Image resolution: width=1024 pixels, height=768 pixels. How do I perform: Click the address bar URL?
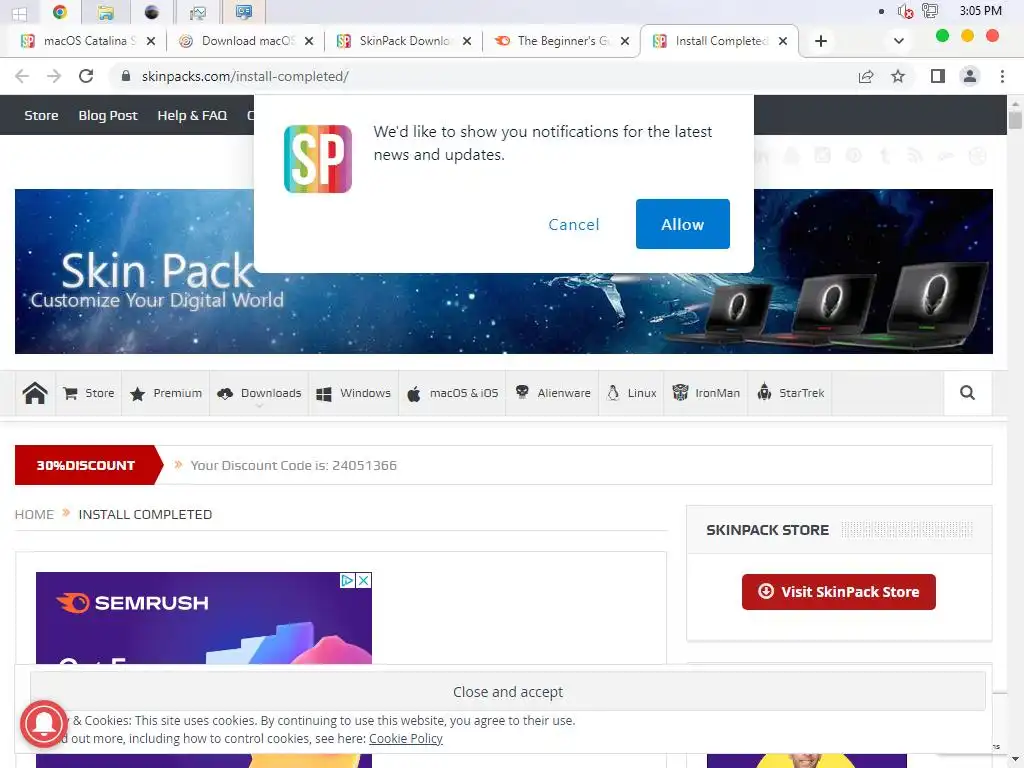point(245,76)
